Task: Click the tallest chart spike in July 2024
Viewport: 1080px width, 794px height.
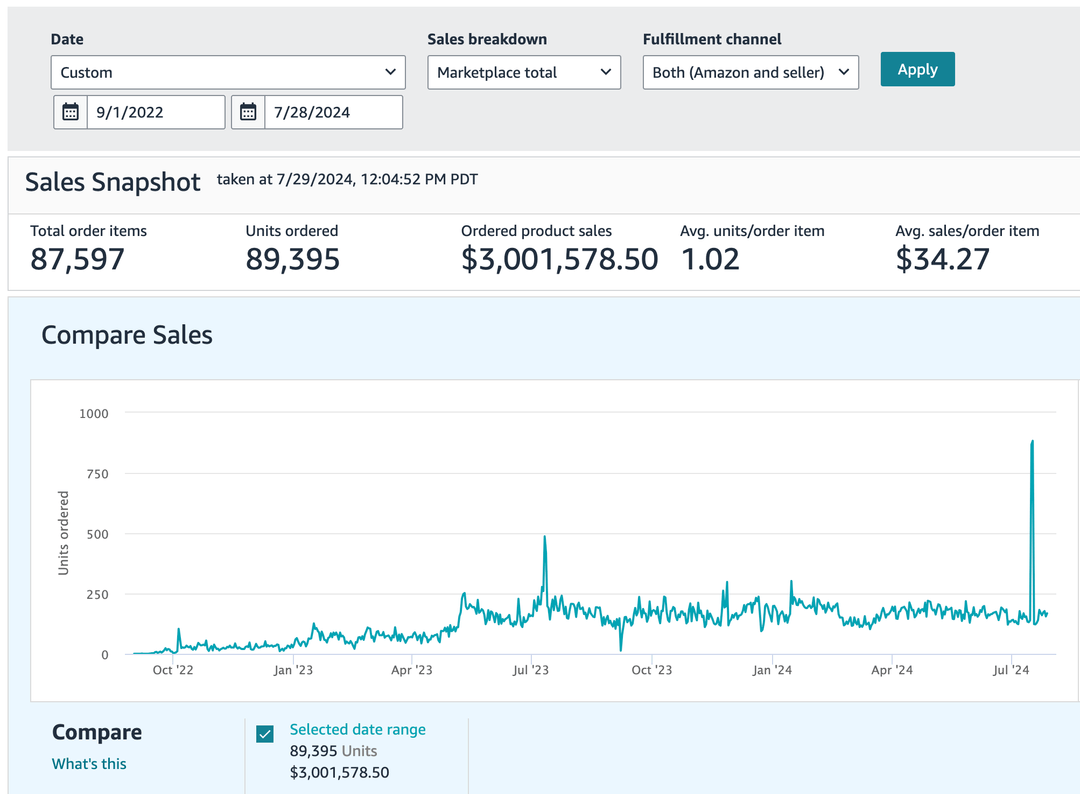Action: (1032, 441)
